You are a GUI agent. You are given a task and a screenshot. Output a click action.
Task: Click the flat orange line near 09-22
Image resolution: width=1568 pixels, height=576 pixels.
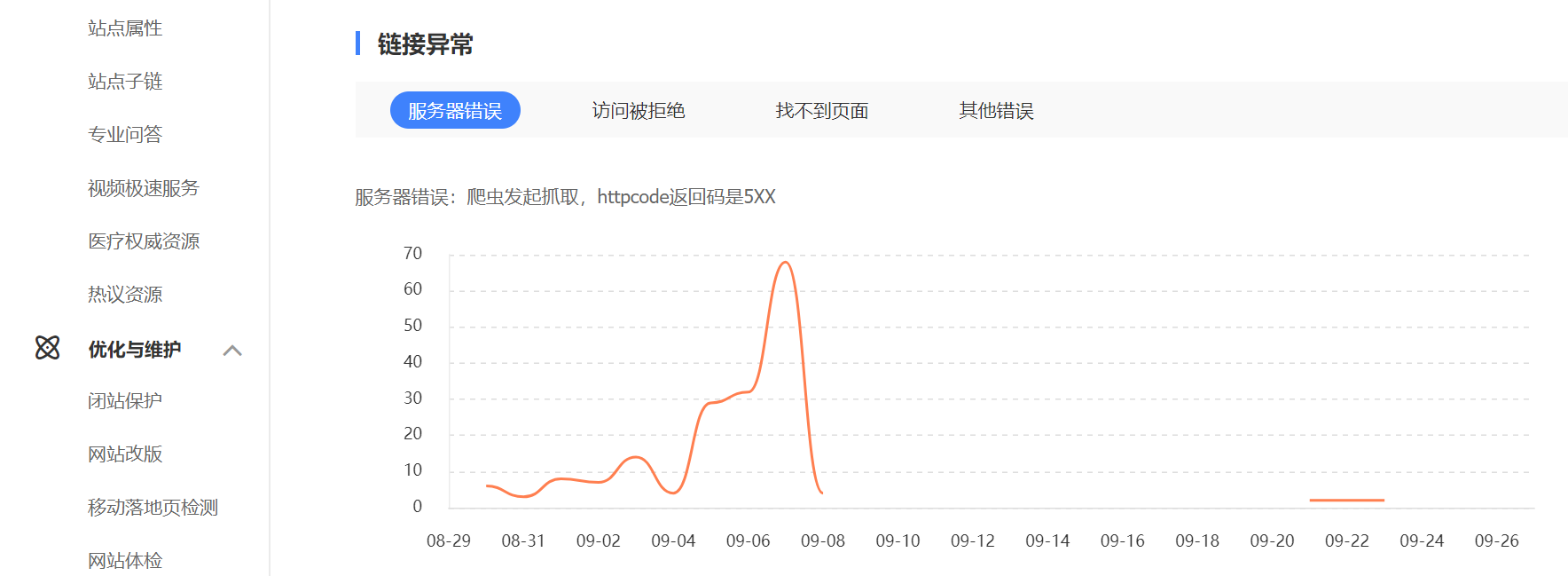click(x=1347, y=501)
